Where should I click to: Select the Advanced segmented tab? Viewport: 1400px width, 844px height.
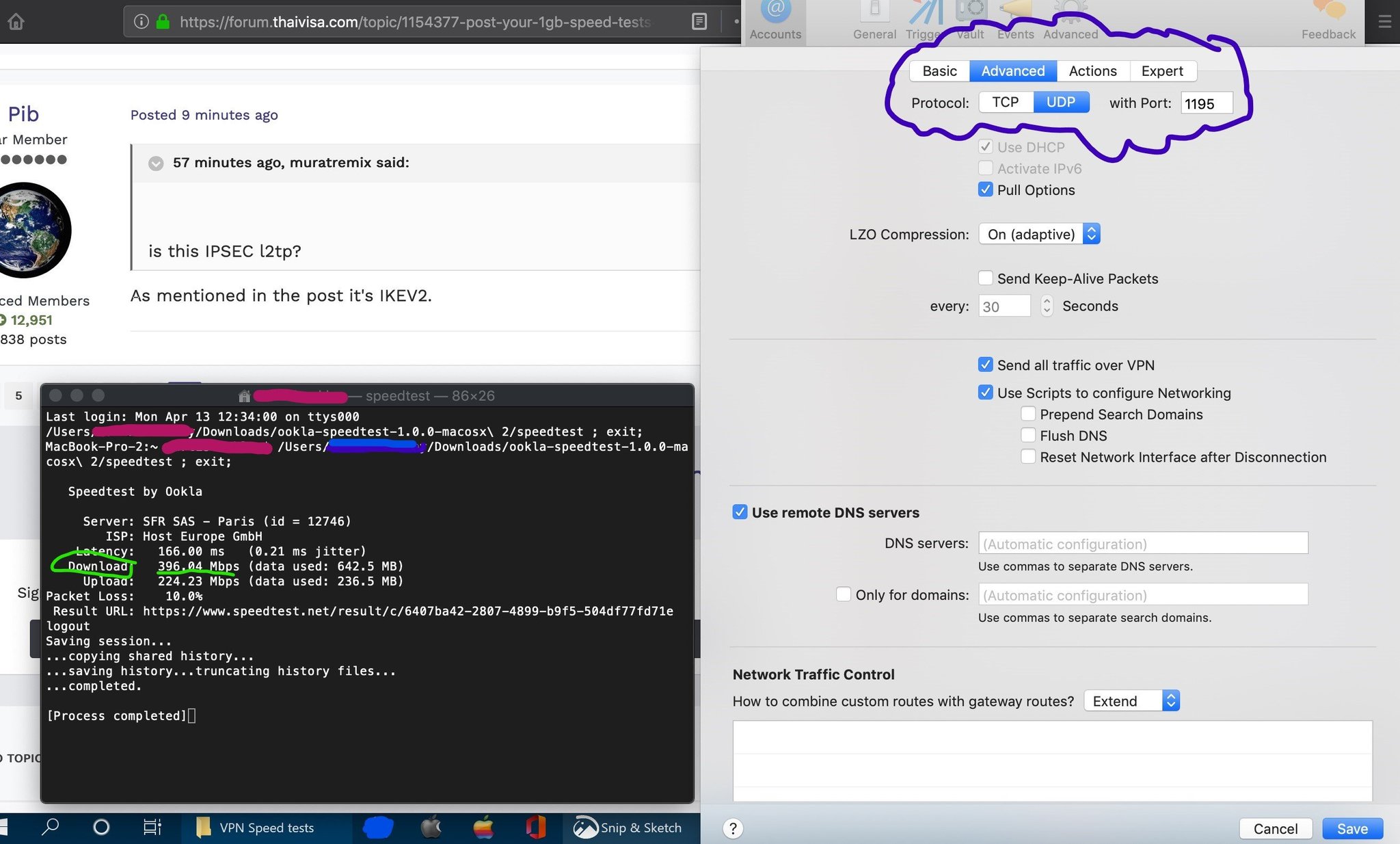pyautogui.click(x=1013, y=70)
